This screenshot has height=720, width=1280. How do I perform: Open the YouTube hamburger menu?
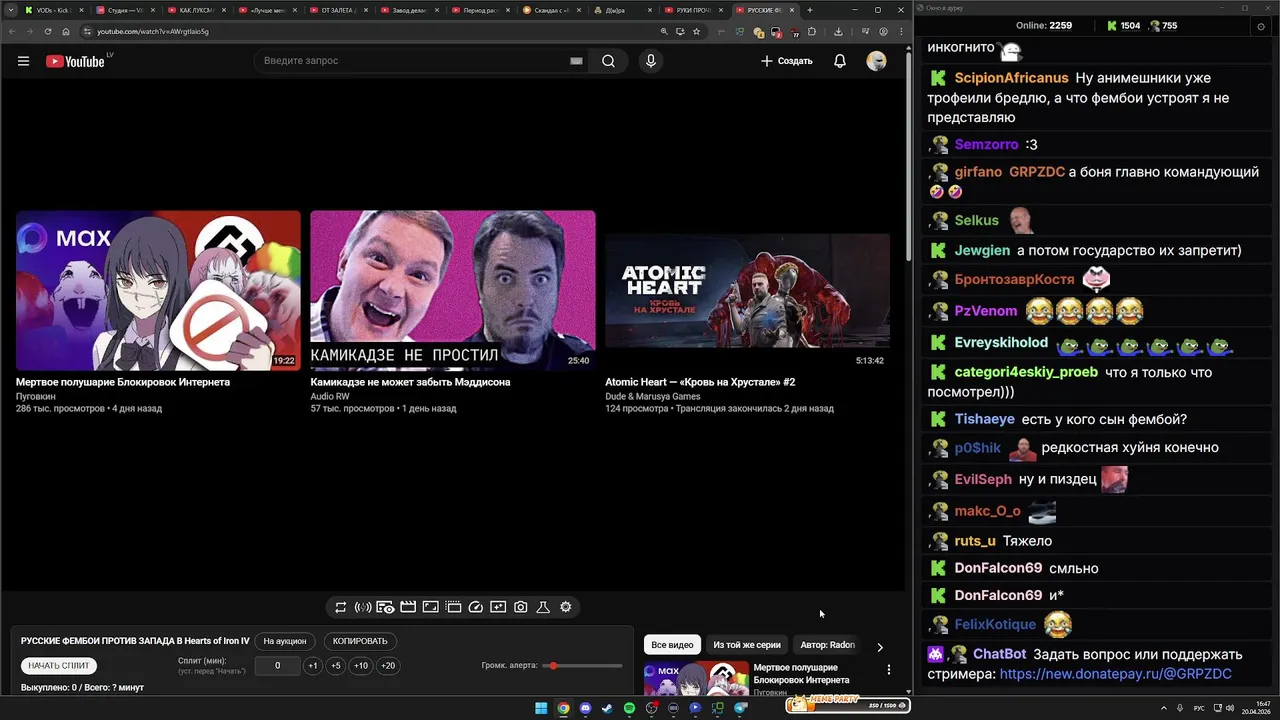(x=23, y=61)
